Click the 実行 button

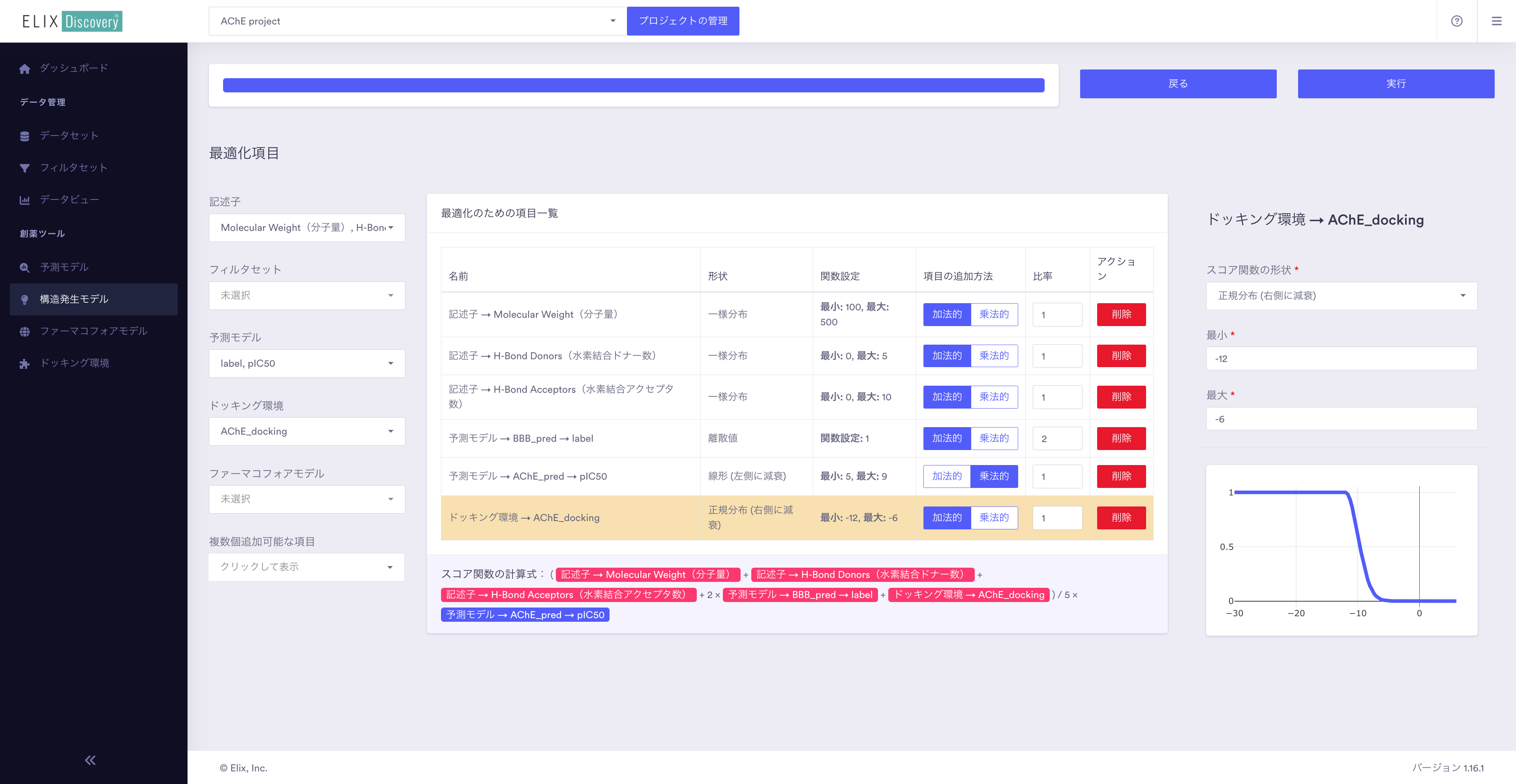click(x=1396, y=84)
